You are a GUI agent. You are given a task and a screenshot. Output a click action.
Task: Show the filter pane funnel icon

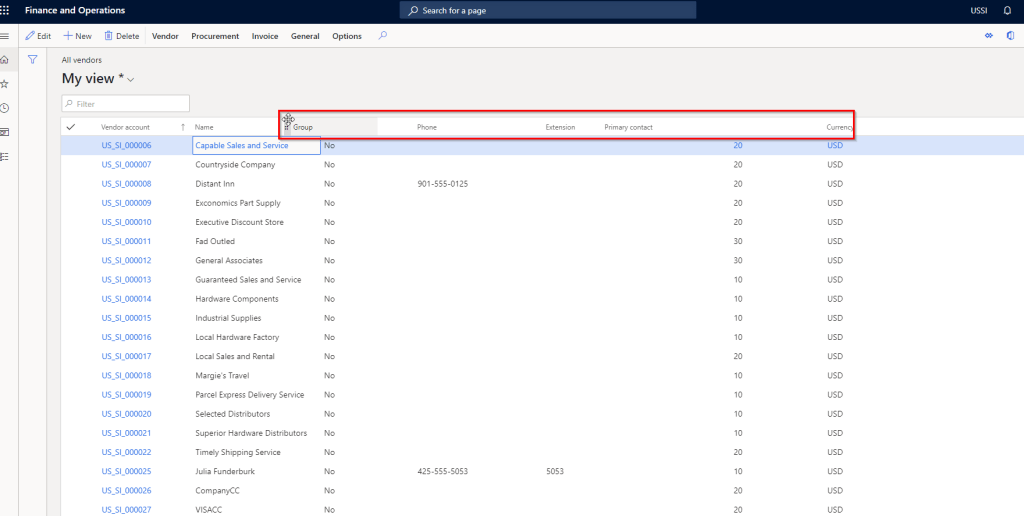[x=33, y=60]
